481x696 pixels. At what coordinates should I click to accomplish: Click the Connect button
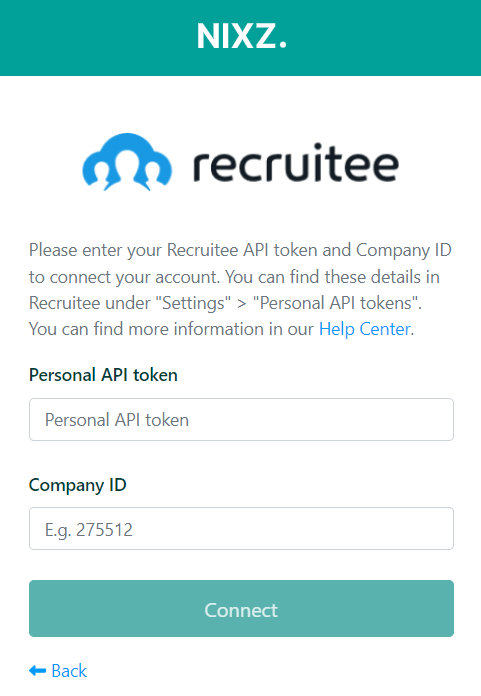click(241, 609)
